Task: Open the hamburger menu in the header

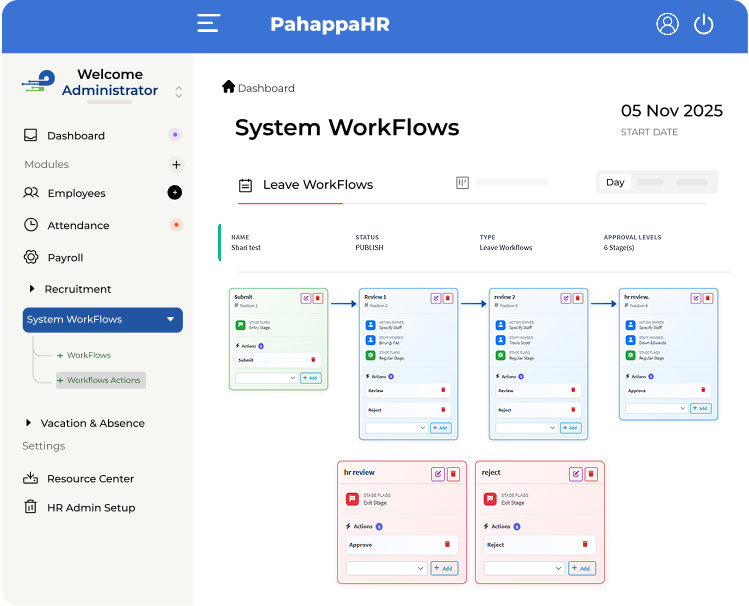Action: tap(208, 24)
